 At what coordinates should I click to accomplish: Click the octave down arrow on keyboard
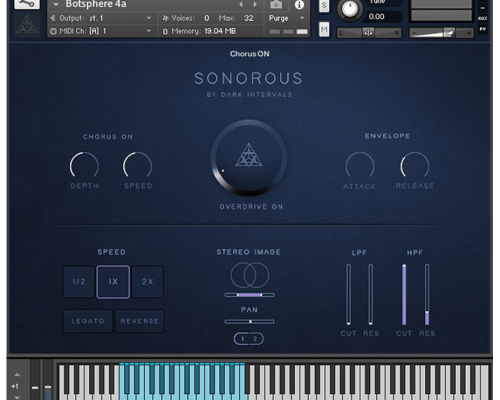(17, 397)
